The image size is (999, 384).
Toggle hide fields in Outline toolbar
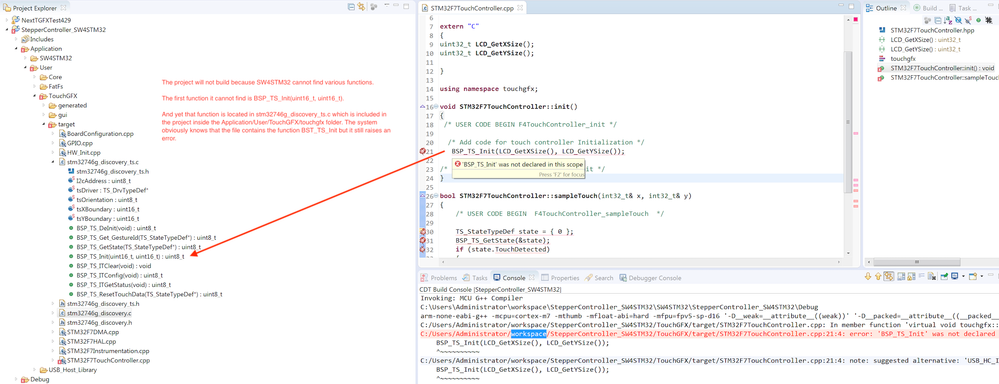(959, 20)
